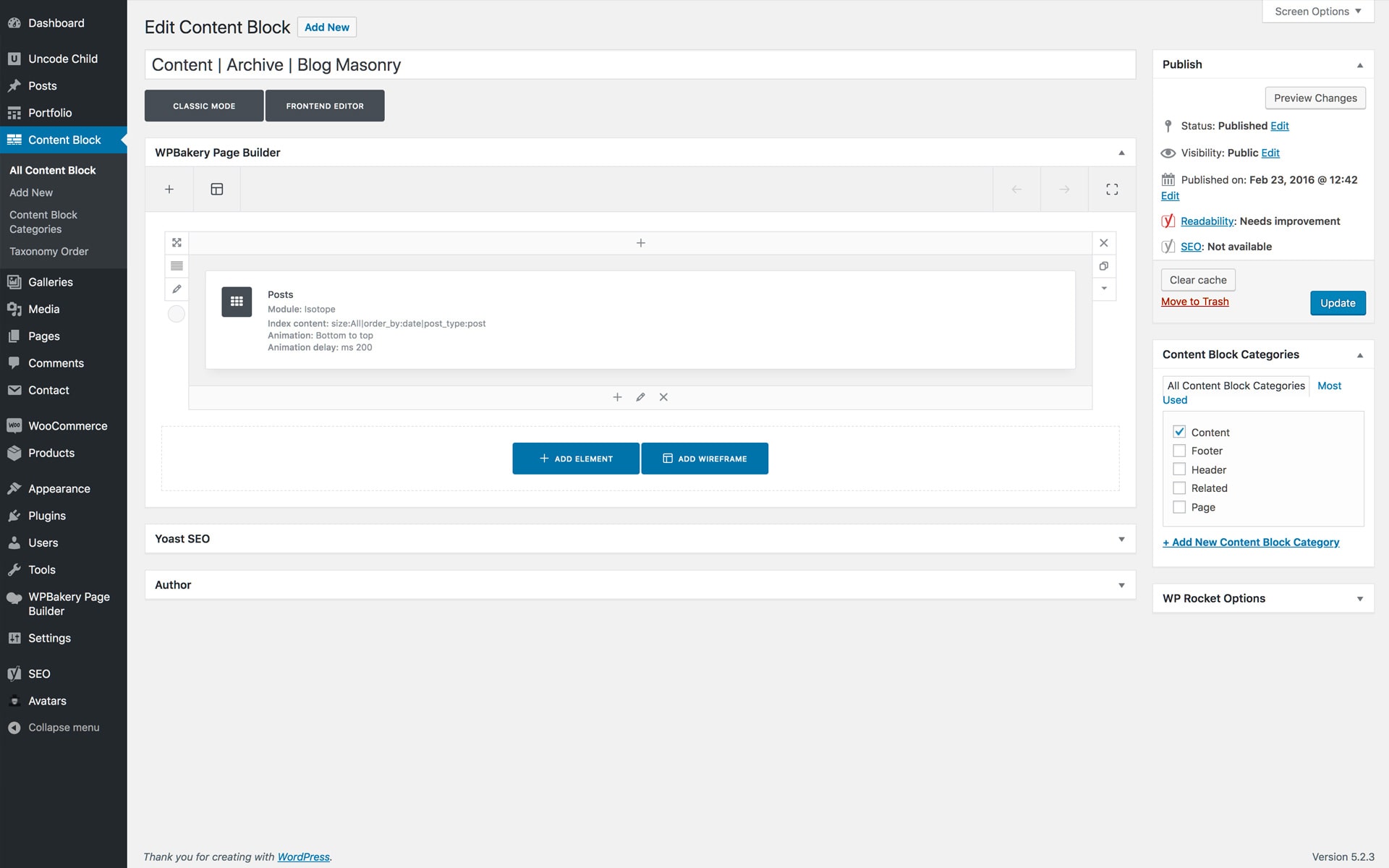Expand the WP Rocket Options panel

point(1357,598)
